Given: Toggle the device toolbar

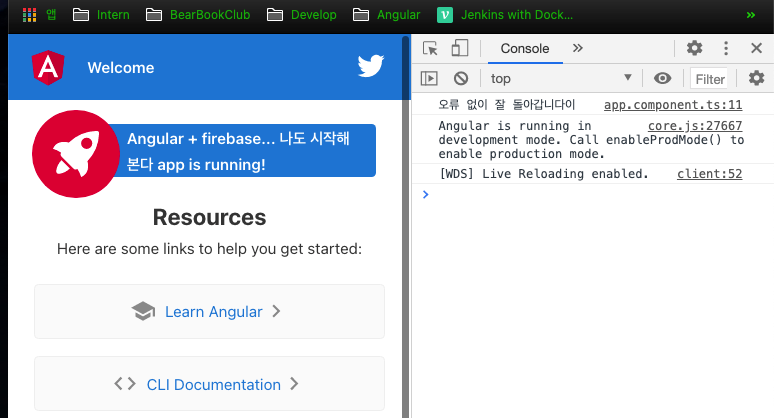Looking at the screenshot, I should [460, 48].
